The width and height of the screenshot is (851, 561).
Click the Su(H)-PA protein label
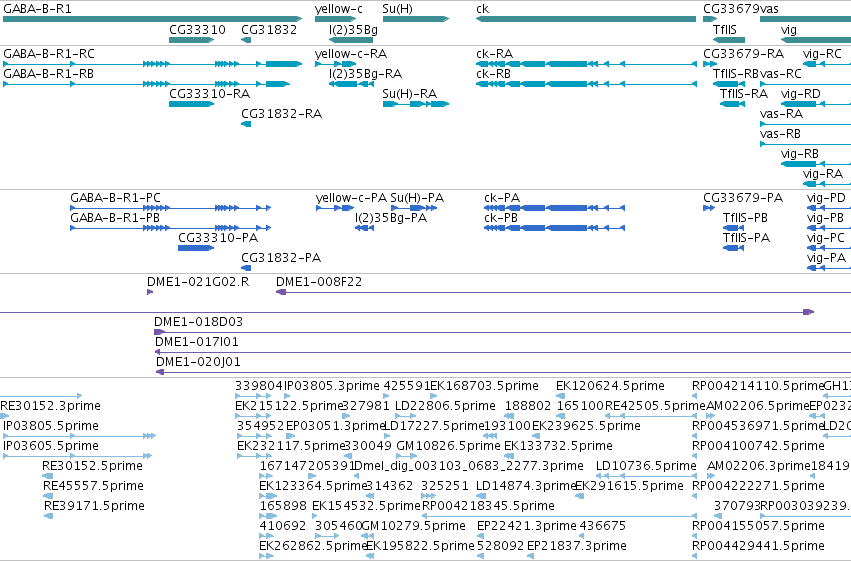click(417, 197)
